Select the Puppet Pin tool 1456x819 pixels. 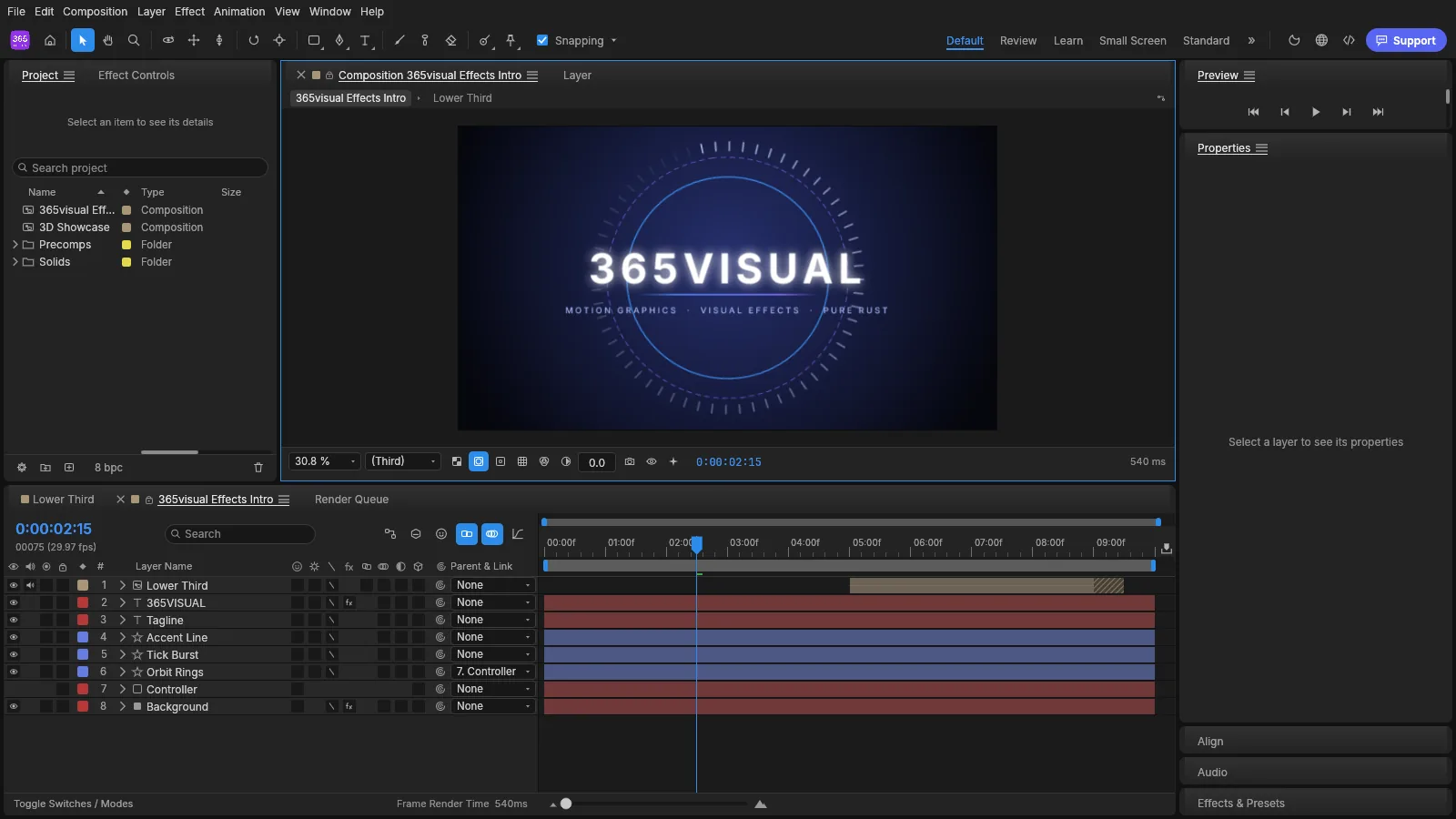[511, 40]
